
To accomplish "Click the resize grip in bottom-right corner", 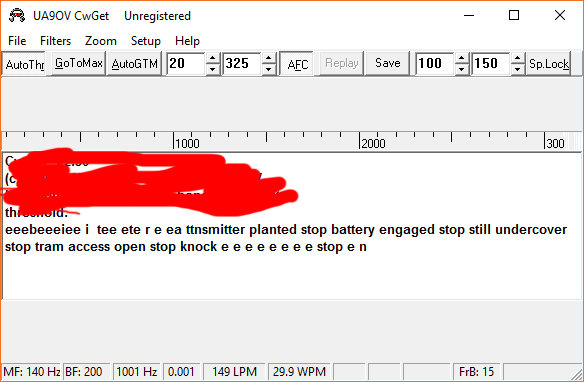I will coord(577,375).
